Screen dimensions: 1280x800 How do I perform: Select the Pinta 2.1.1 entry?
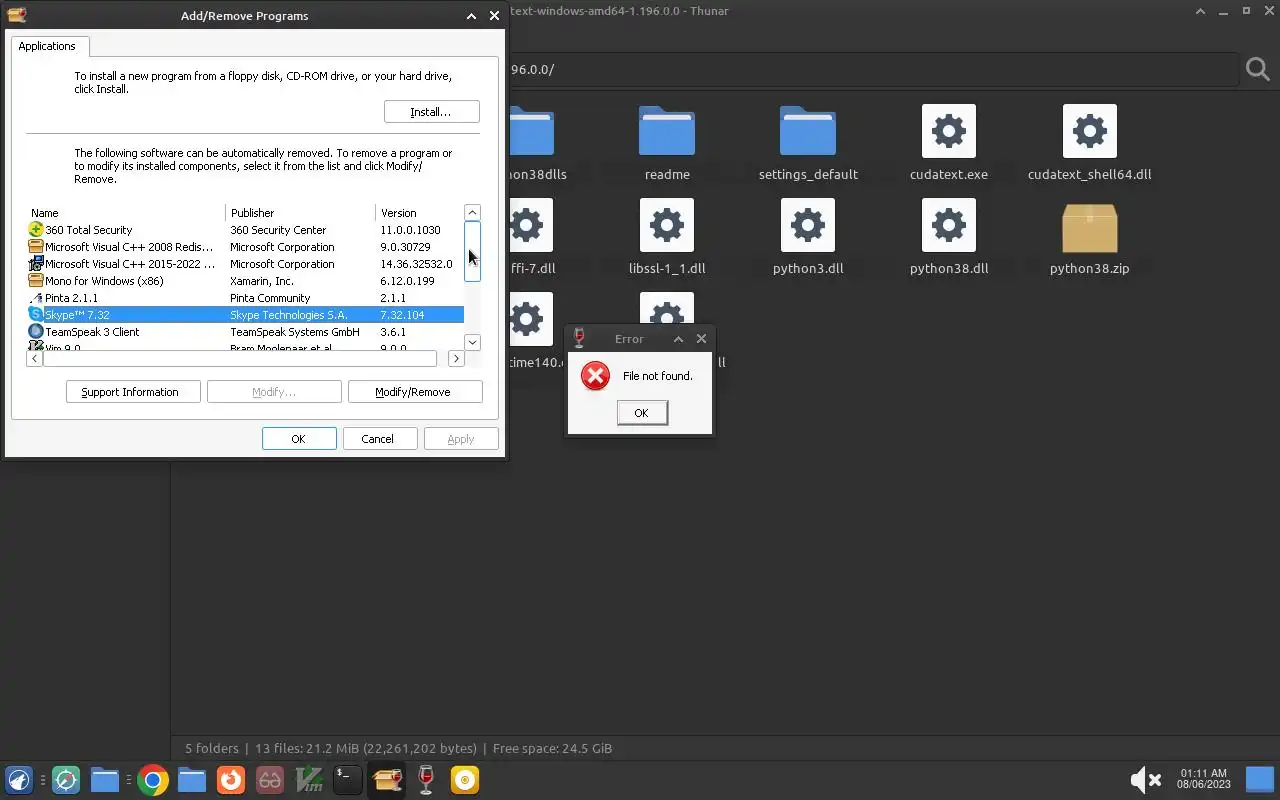coord(245,298)
